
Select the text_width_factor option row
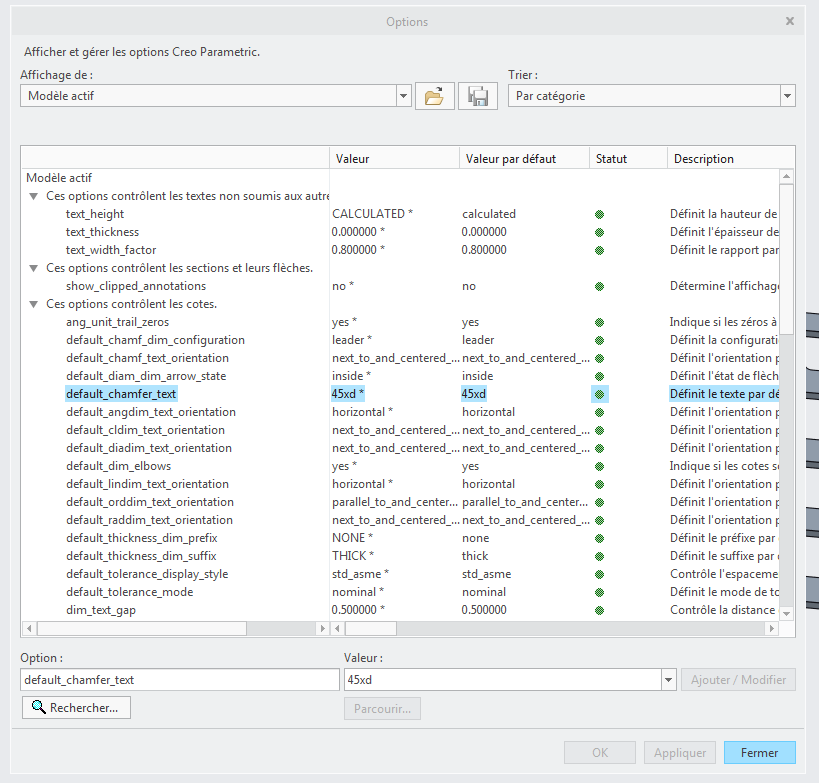tap(111, 250)
